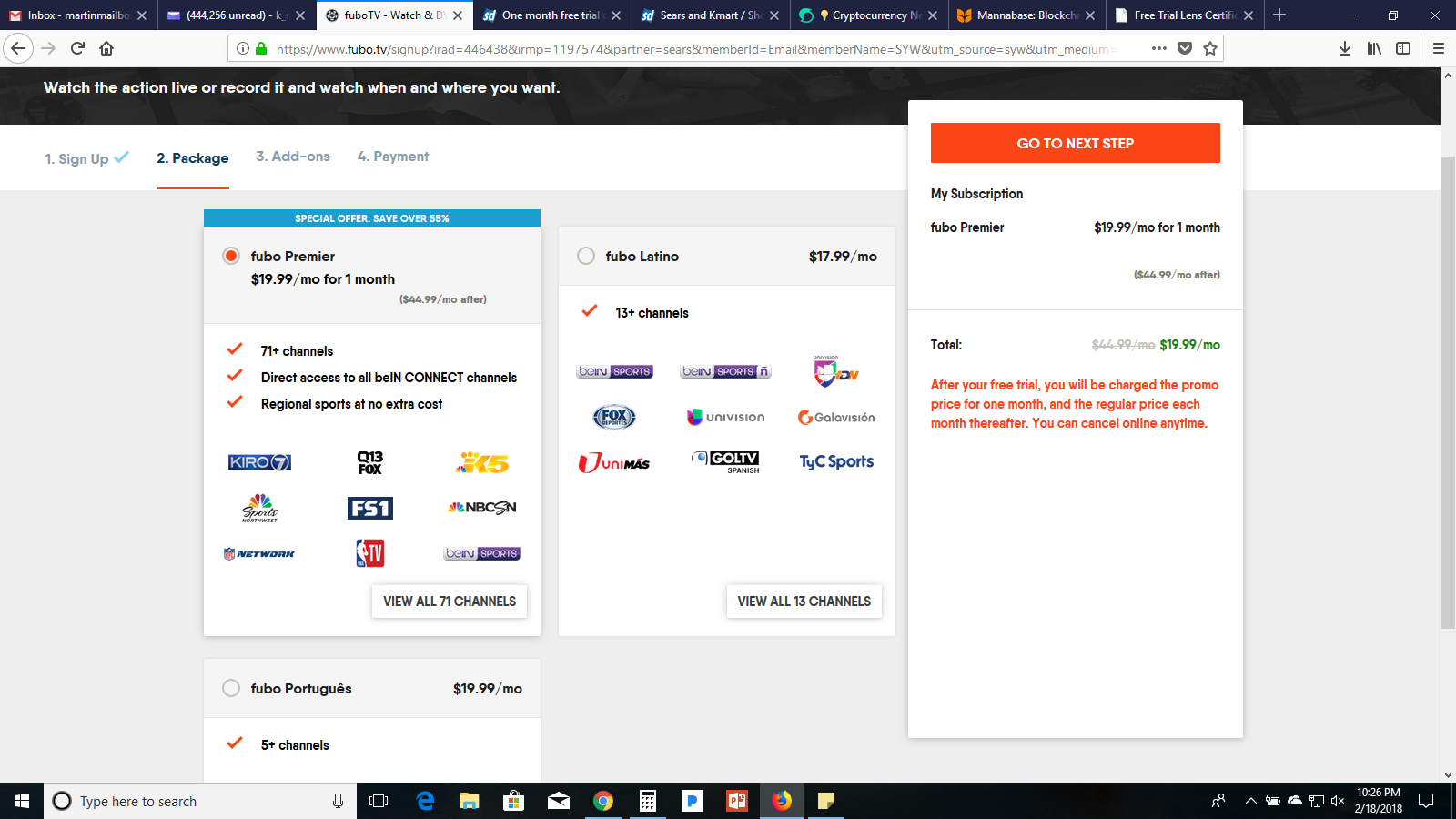Click the muted volume tray icon
Screen dimensions: 1456x819
point(1338,801)
